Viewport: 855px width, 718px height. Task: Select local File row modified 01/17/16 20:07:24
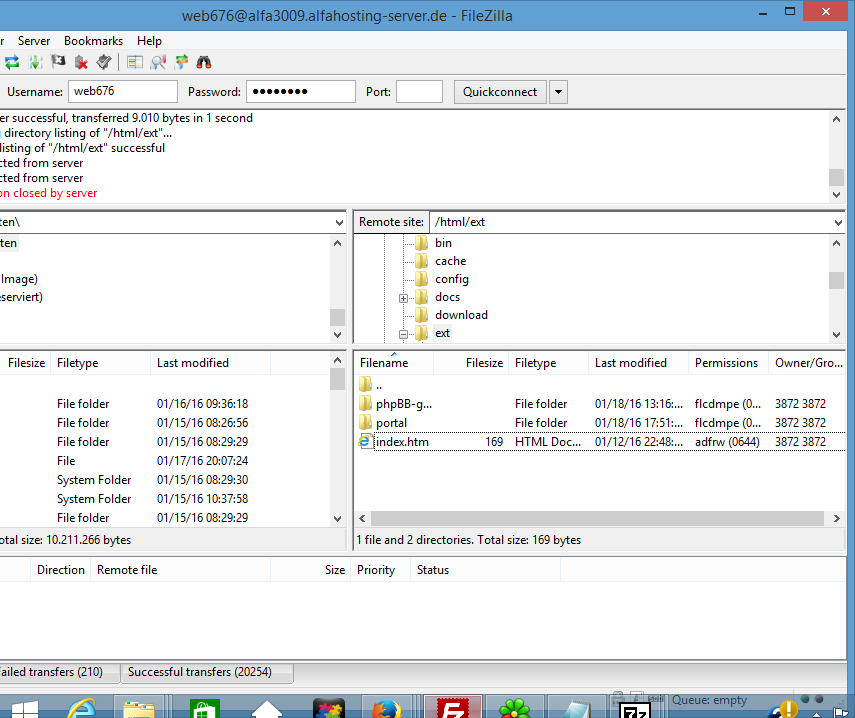164,461
